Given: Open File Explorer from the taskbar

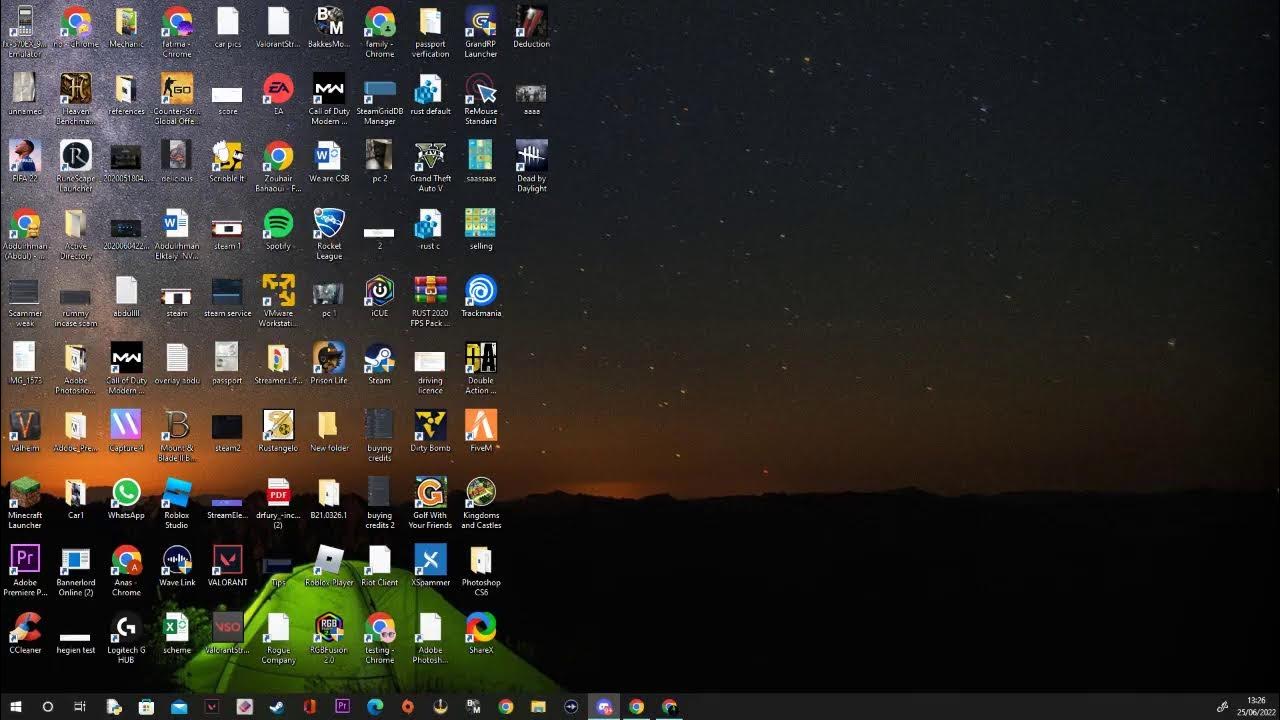Looking at the screenshot, I should (538, 706).
